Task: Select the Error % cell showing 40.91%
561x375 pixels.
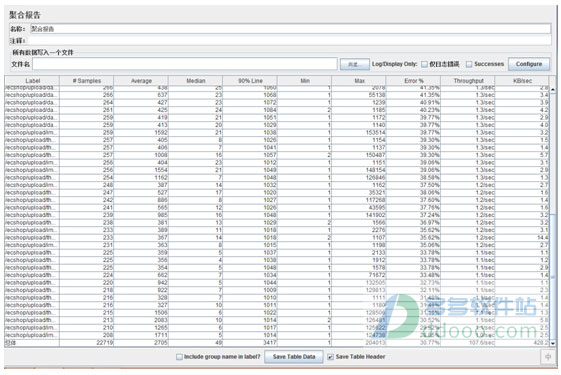Action: point(413,102)
